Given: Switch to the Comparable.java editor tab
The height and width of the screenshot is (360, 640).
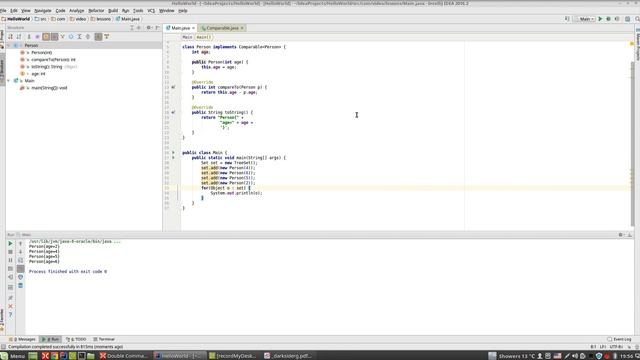Looking at the screenshot, I should click(x=222, y=28).
